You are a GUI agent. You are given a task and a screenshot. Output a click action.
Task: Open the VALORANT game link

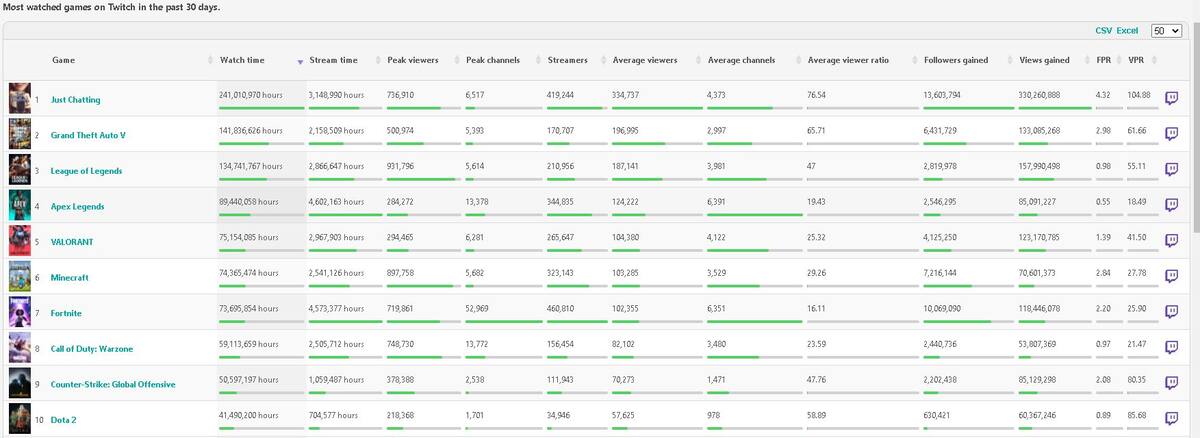coord(71,242)
